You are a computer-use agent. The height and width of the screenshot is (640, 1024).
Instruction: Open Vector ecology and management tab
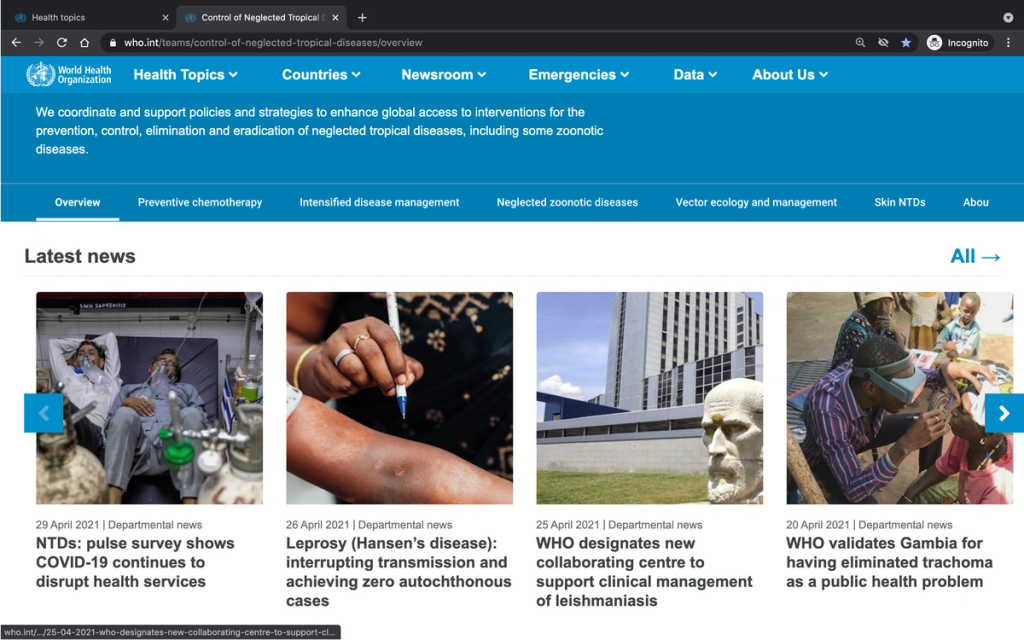coord(756,202)
